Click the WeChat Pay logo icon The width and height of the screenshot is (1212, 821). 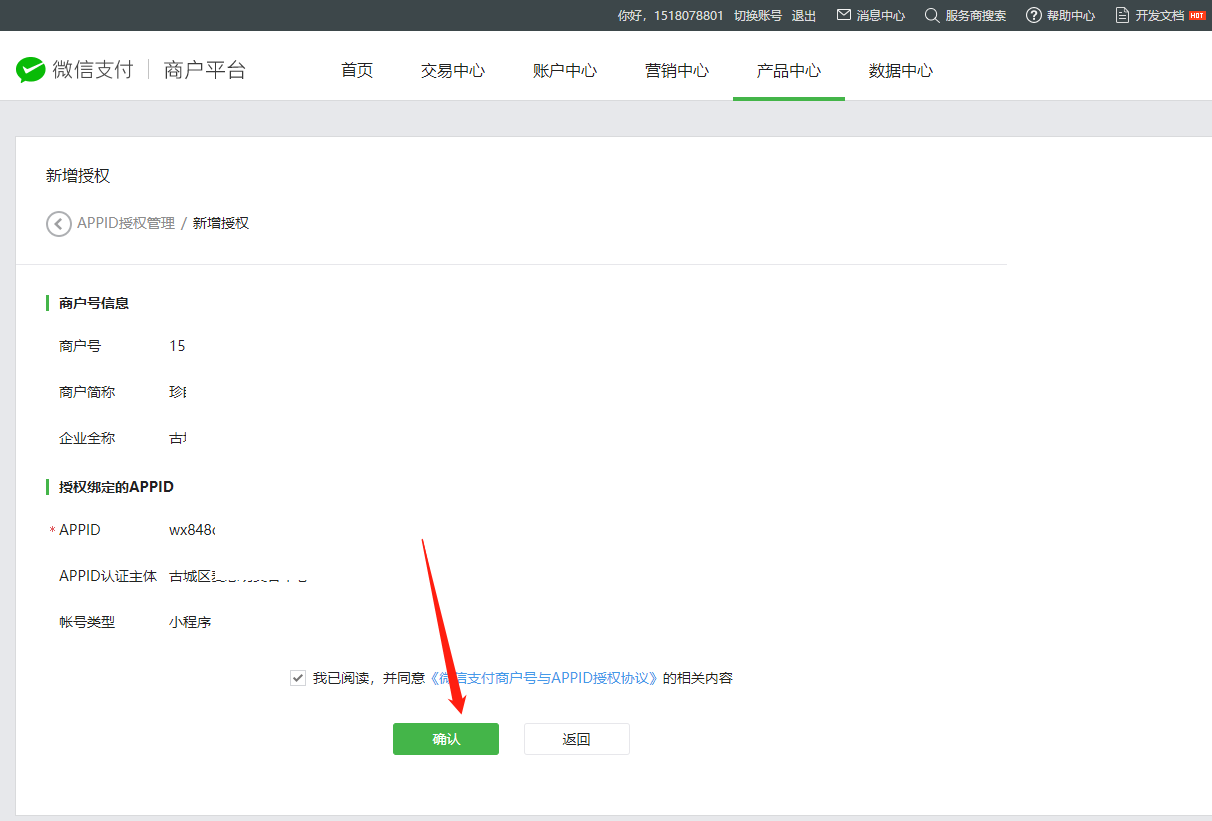click(31, 70)
